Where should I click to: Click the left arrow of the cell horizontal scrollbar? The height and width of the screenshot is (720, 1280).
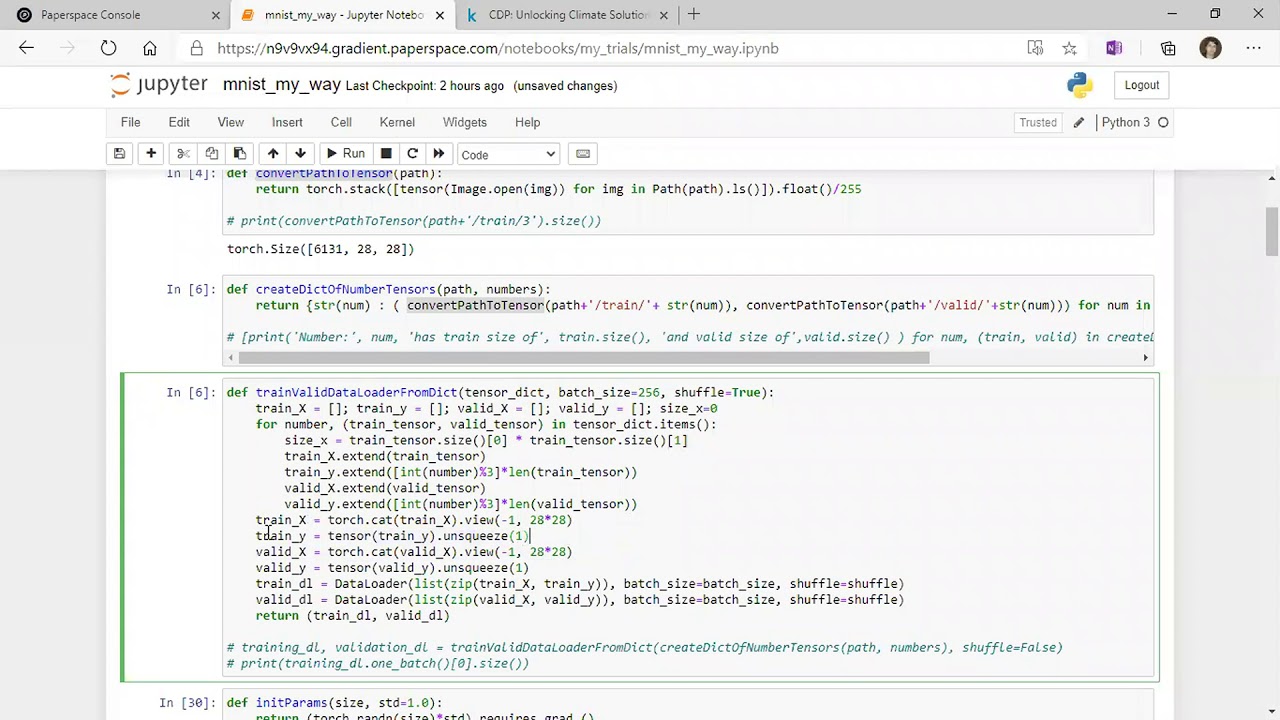[232, 357]
